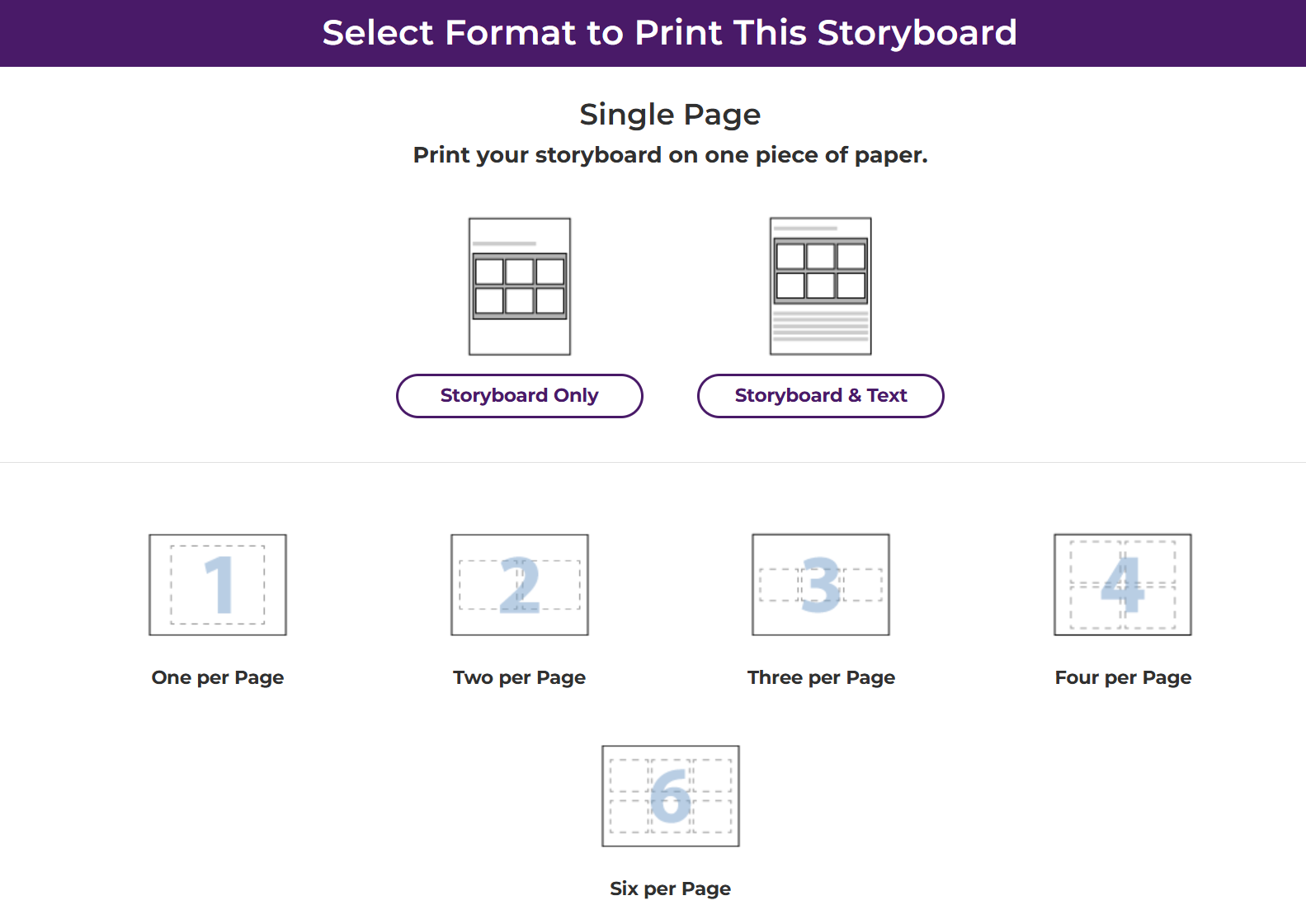Pick the Three per Page layout icon
The height and width of the screenshot is (924, 1306).
[x=821, y=585]
